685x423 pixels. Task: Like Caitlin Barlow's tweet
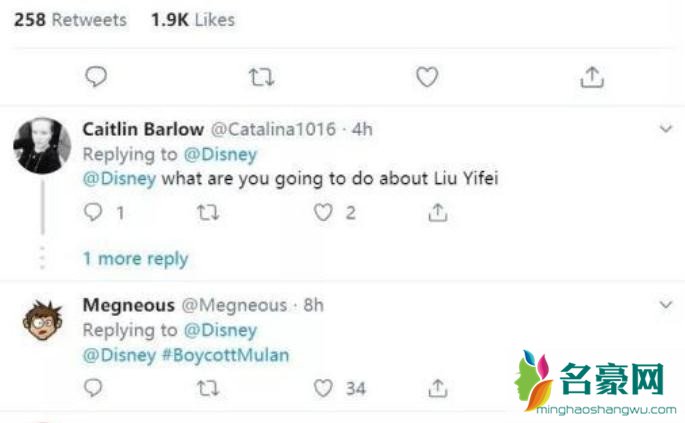pos(322,212)
